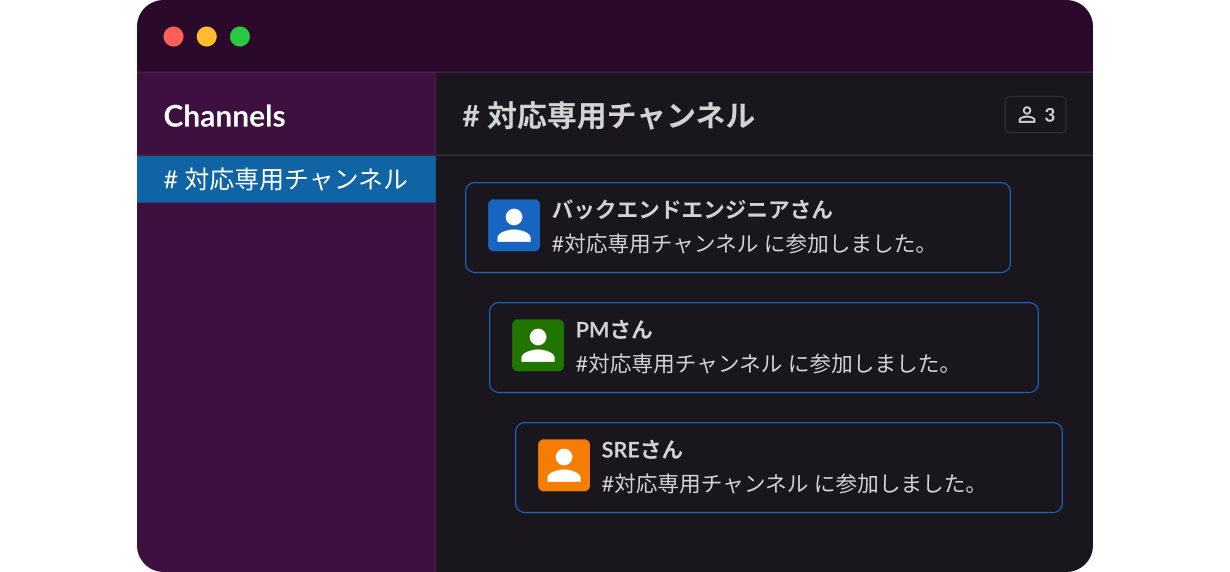Open PMさん's green profile avatar
The height and width of the screenshot is (572, 1230).
click(538, 345)
